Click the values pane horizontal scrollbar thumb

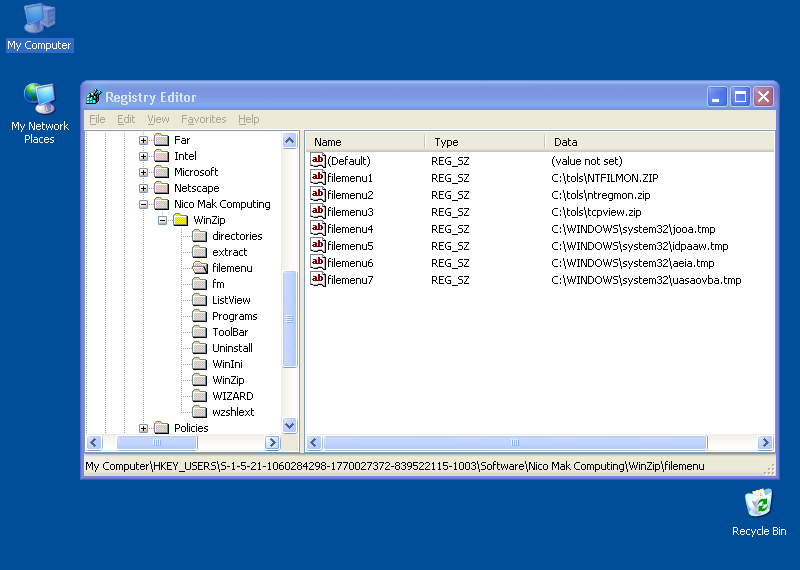tap(515, 442)
